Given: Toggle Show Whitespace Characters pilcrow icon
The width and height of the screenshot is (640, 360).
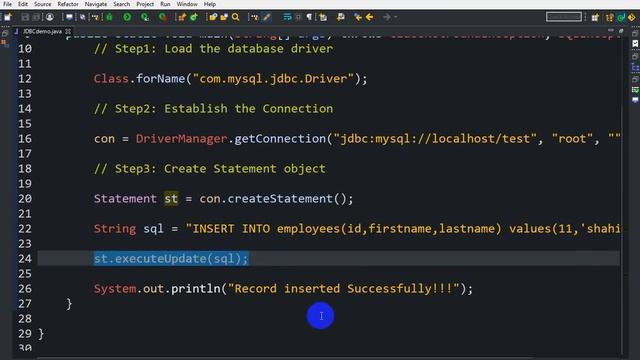Looking at the screenshot, I should (x=309, y=17).
